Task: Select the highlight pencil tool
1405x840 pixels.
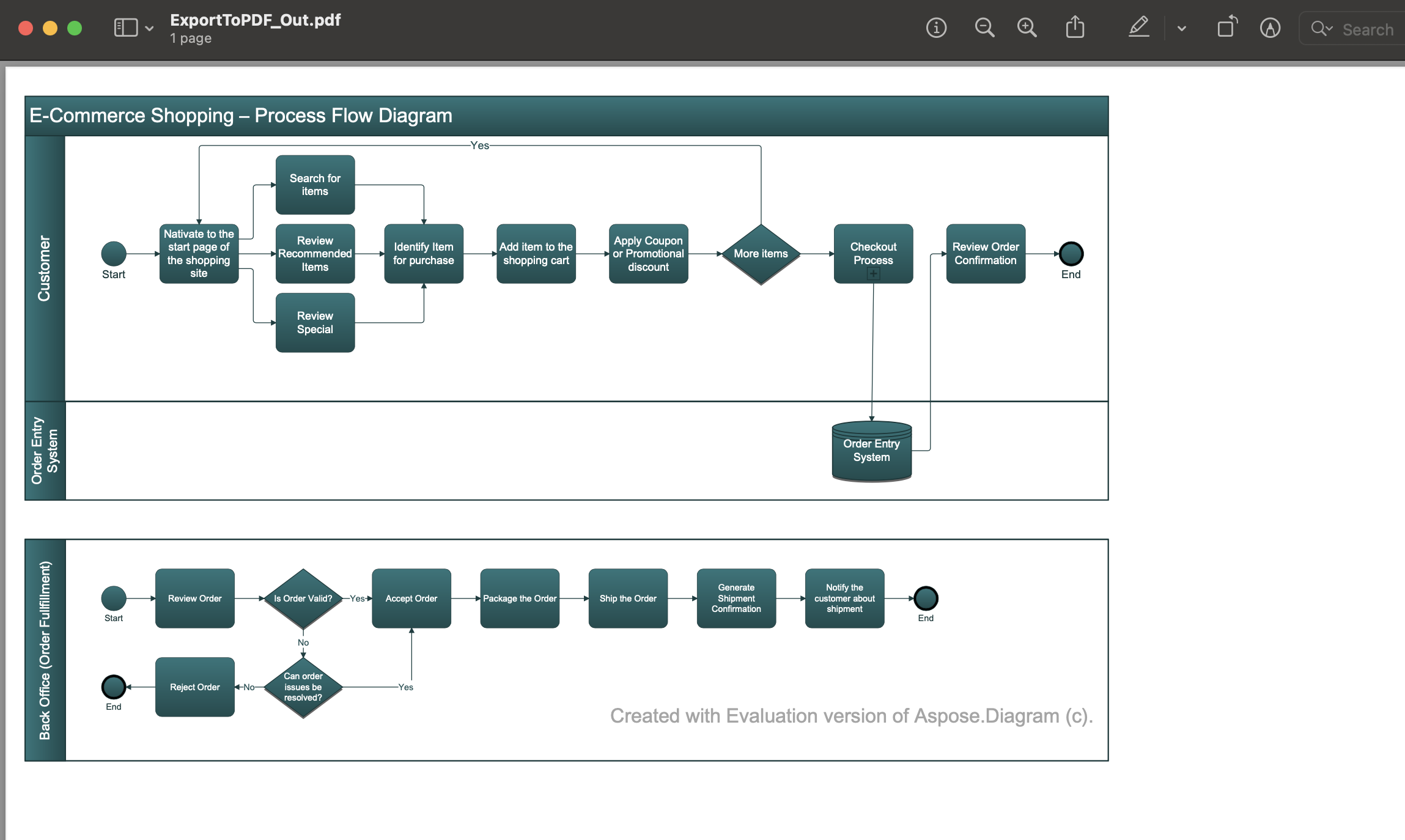Action: [1140, 28]
